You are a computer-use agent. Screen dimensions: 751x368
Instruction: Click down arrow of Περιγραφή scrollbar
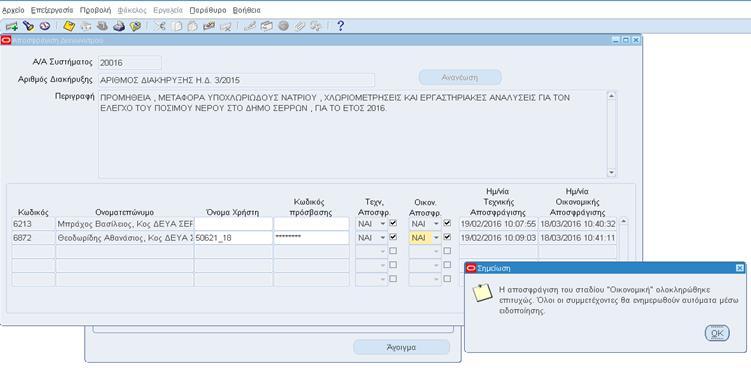point(611,172)
